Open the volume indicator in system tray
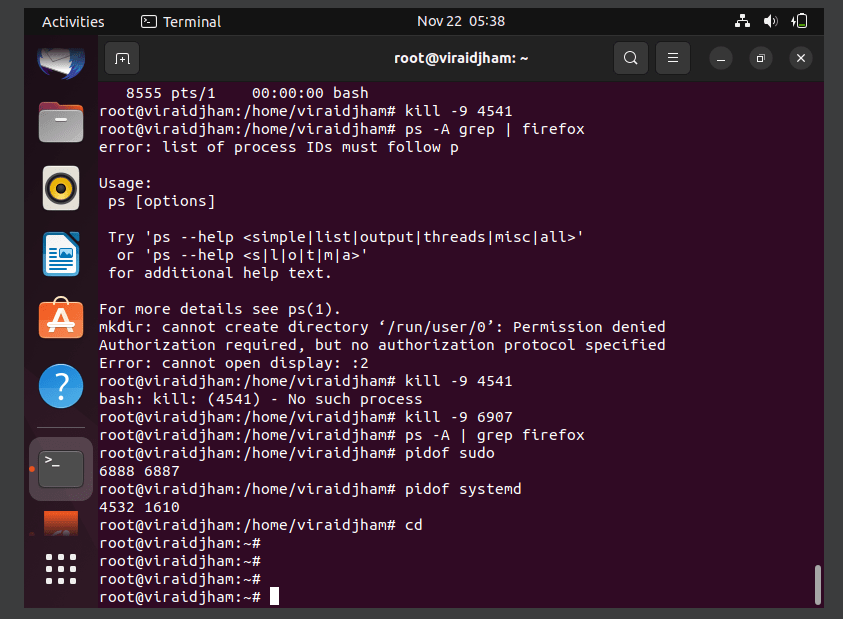843x619 pixels. (x=770, y=22)
